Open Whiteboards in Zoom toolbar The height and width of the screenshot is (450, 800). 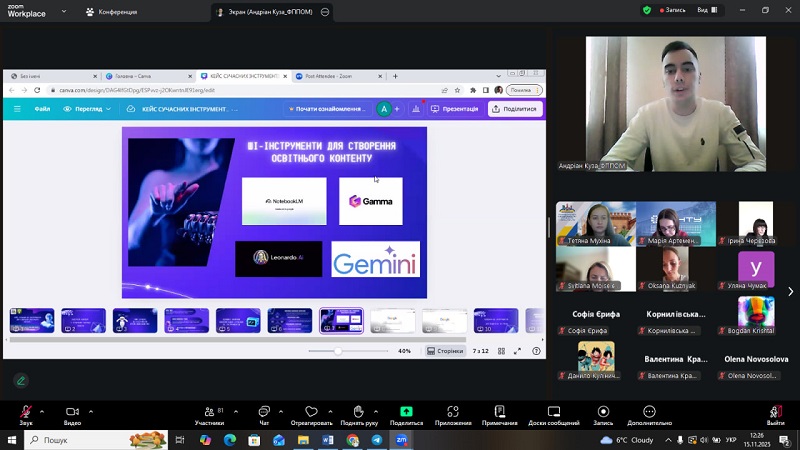(x=554, y=411)
